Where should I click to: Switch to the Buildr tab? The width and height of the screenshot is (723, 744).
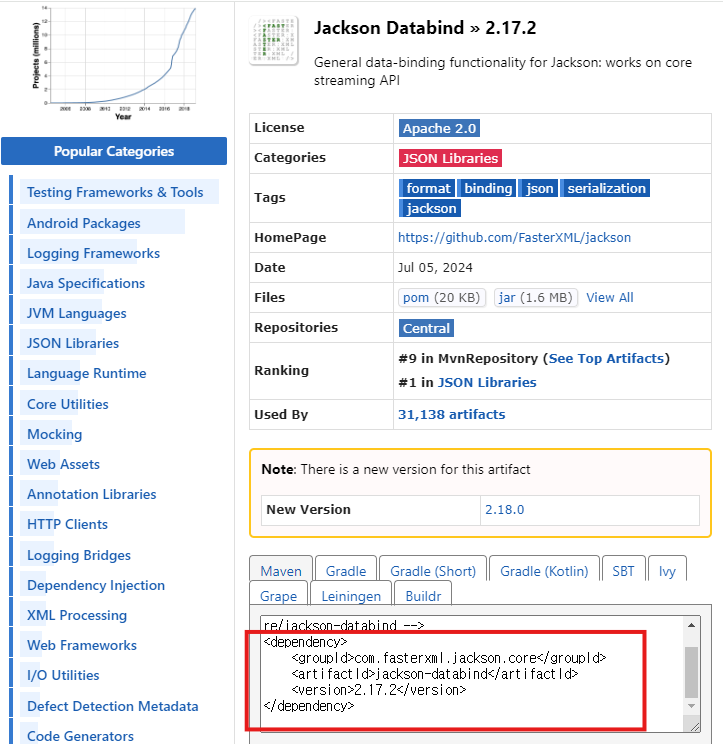point(423,595)
